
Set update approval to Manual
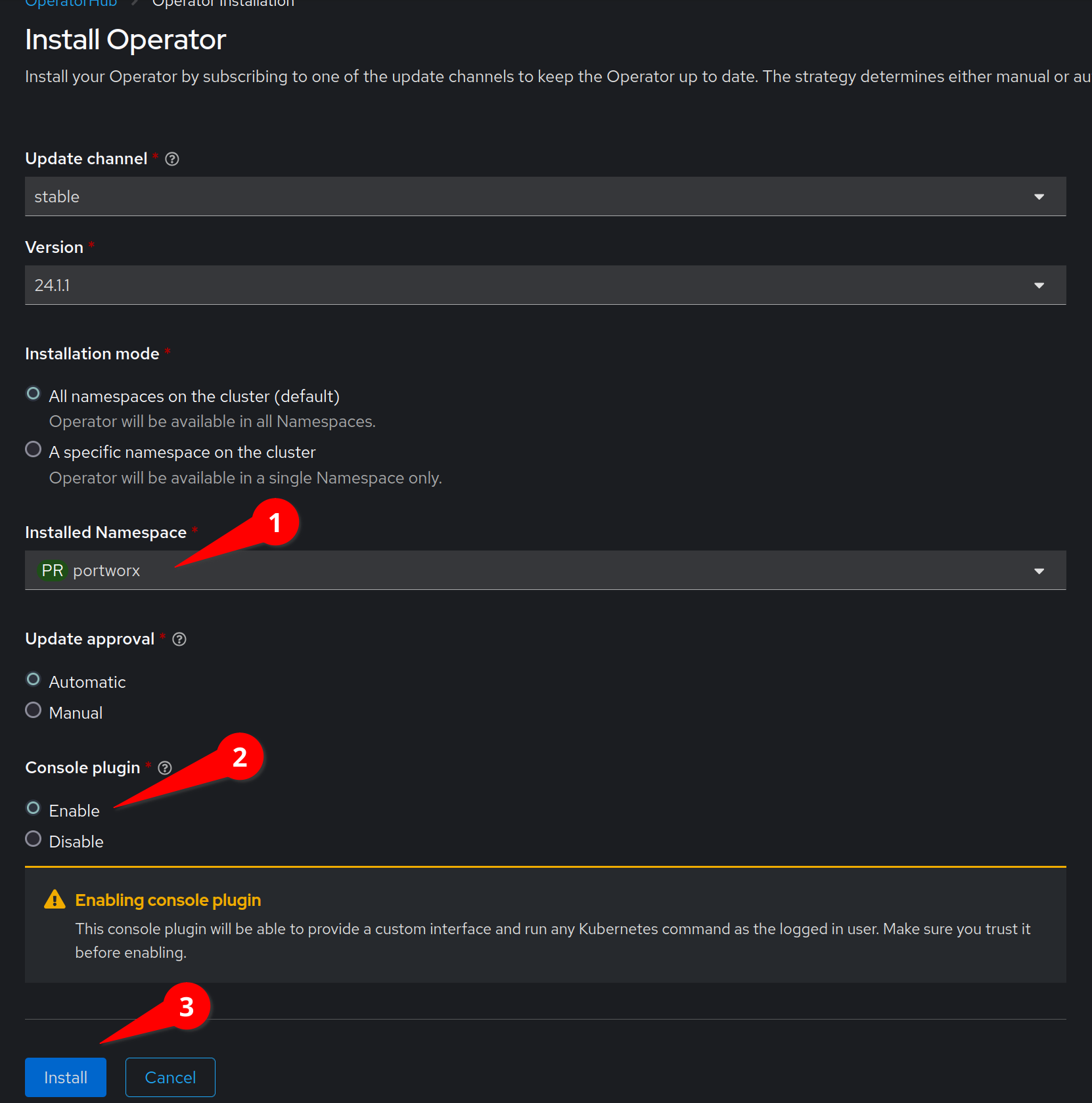(34, 710)
